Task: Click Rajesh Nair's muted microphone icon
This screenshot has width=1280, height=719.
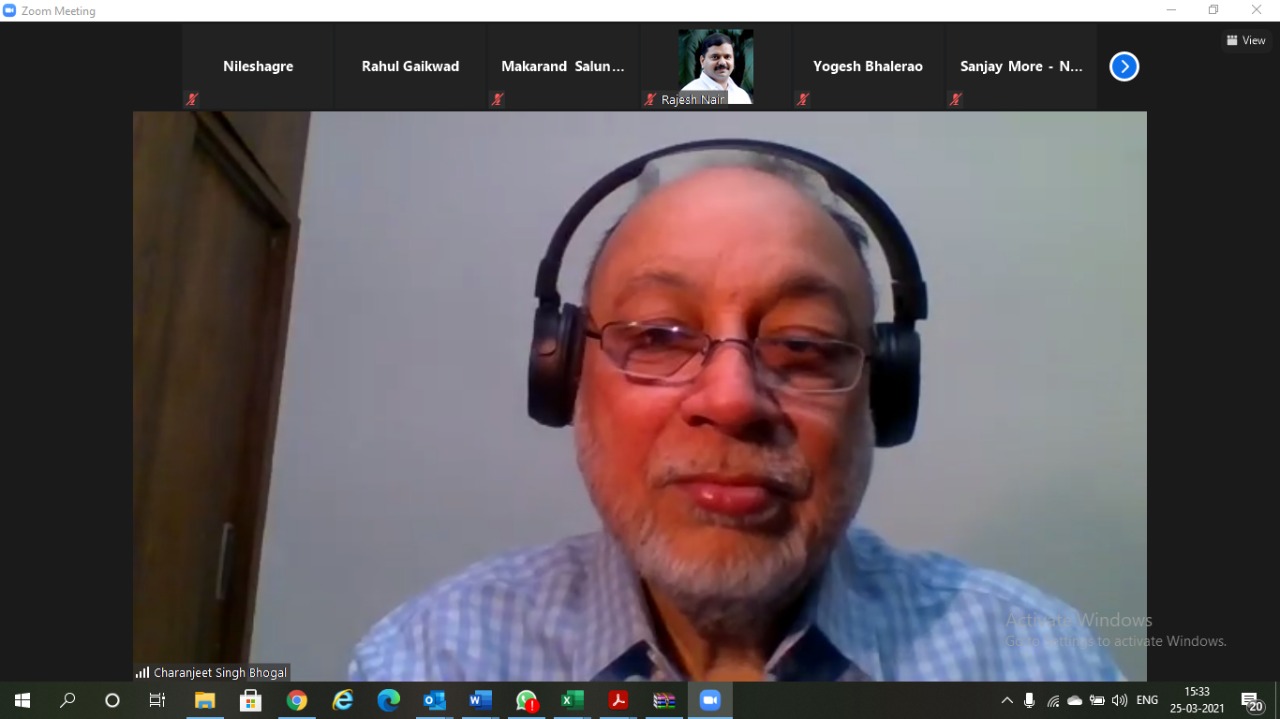Action: click(650, 99)
